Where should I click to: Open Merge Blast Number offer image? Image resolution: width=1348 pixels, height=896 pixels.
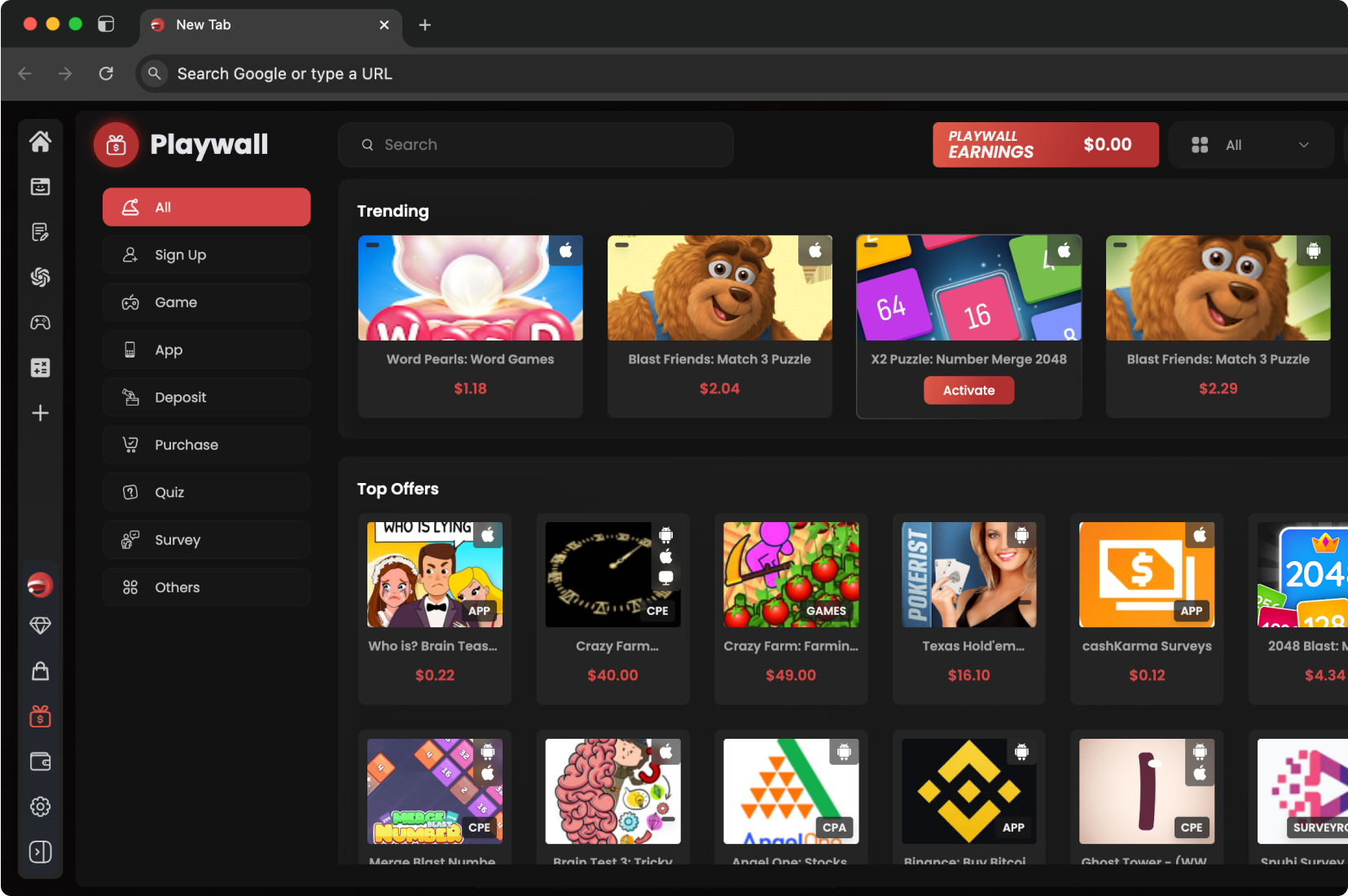click(x=435, y=791)
